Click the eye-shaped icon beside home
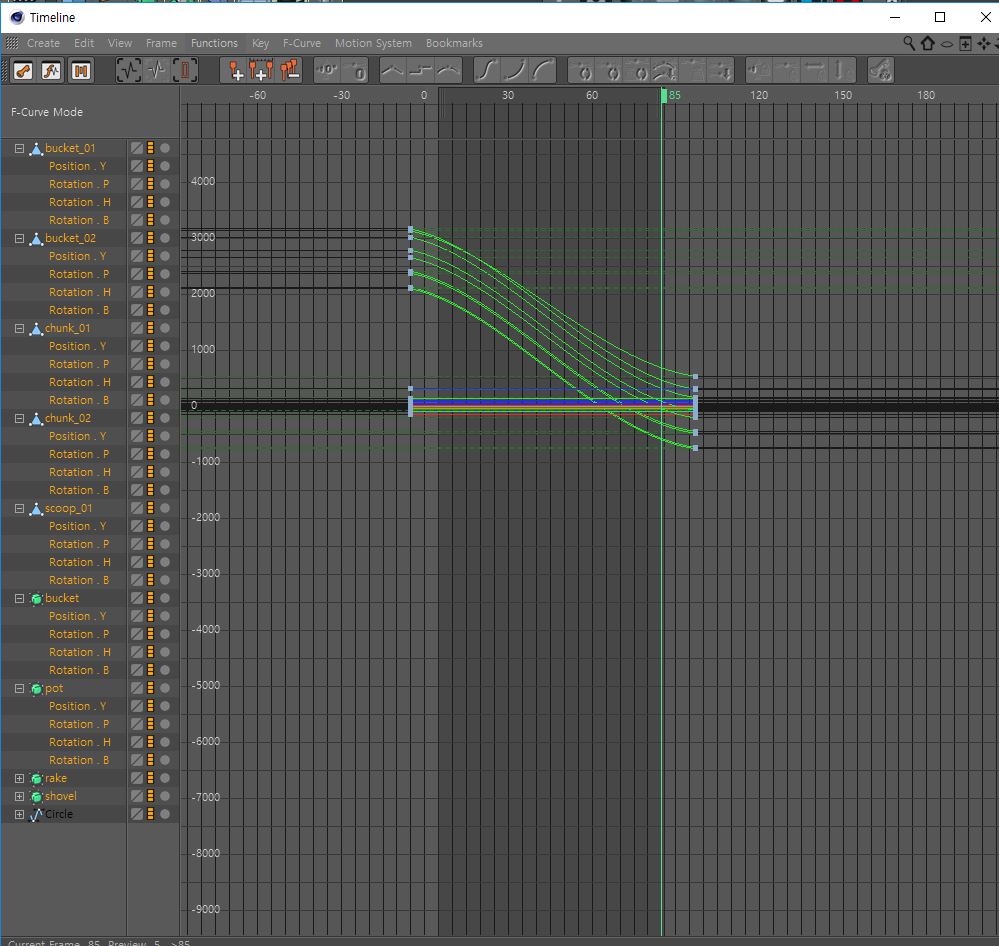This screenshot has height=946, width=999. 947,44
